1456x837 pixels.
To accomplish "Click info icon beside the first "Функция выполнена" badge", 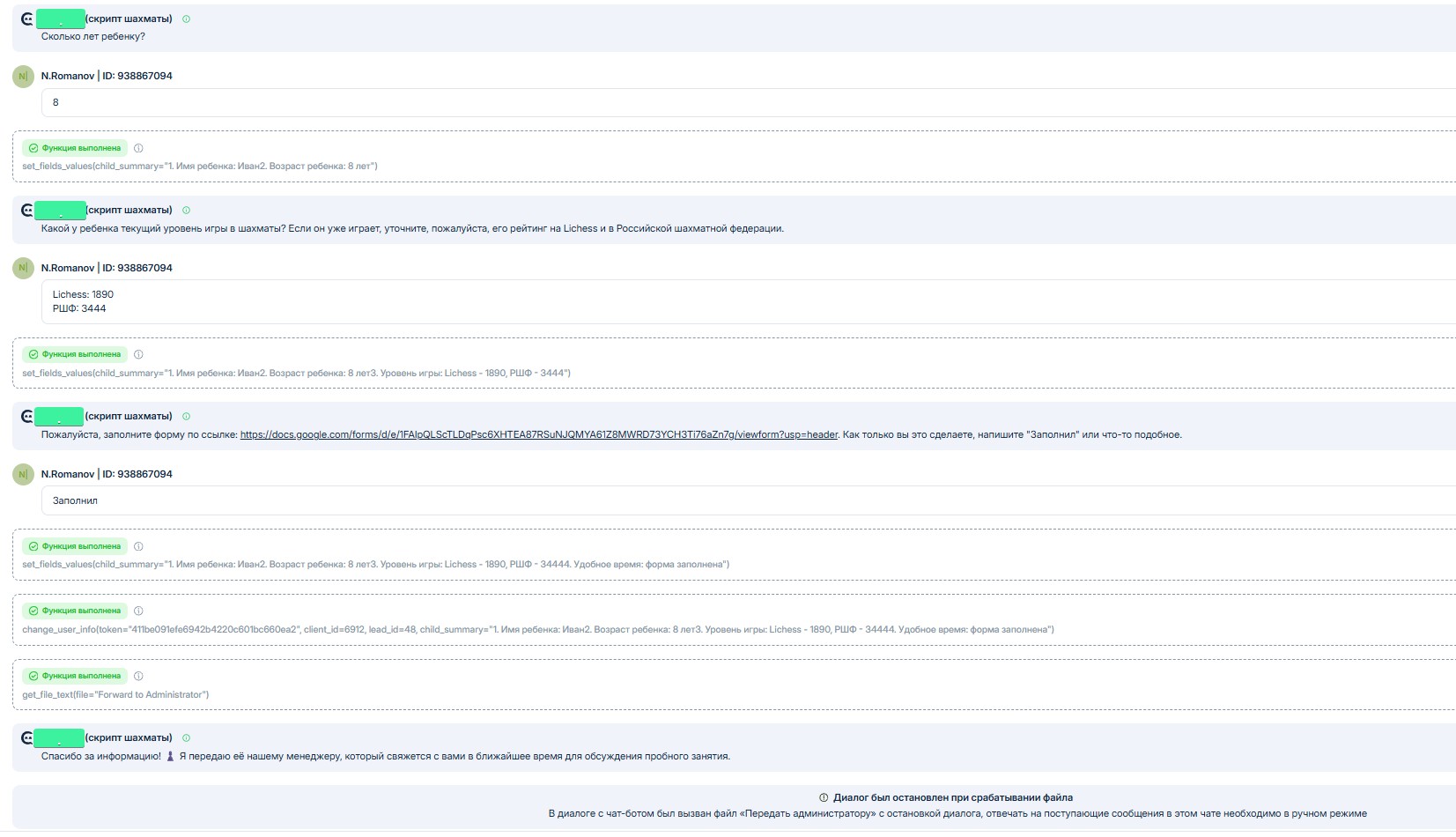I will pyautogui.click(x=138, y=148).
